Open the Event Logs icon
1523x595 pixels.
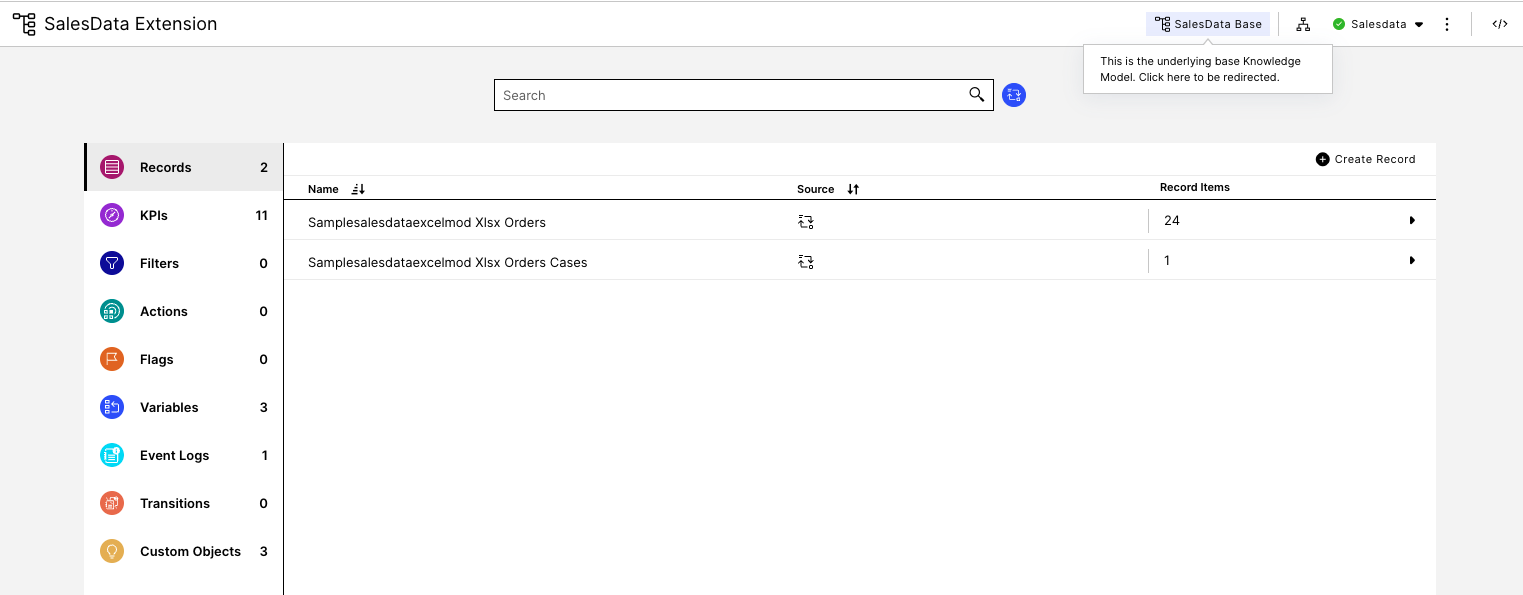(x=112, y=455)
